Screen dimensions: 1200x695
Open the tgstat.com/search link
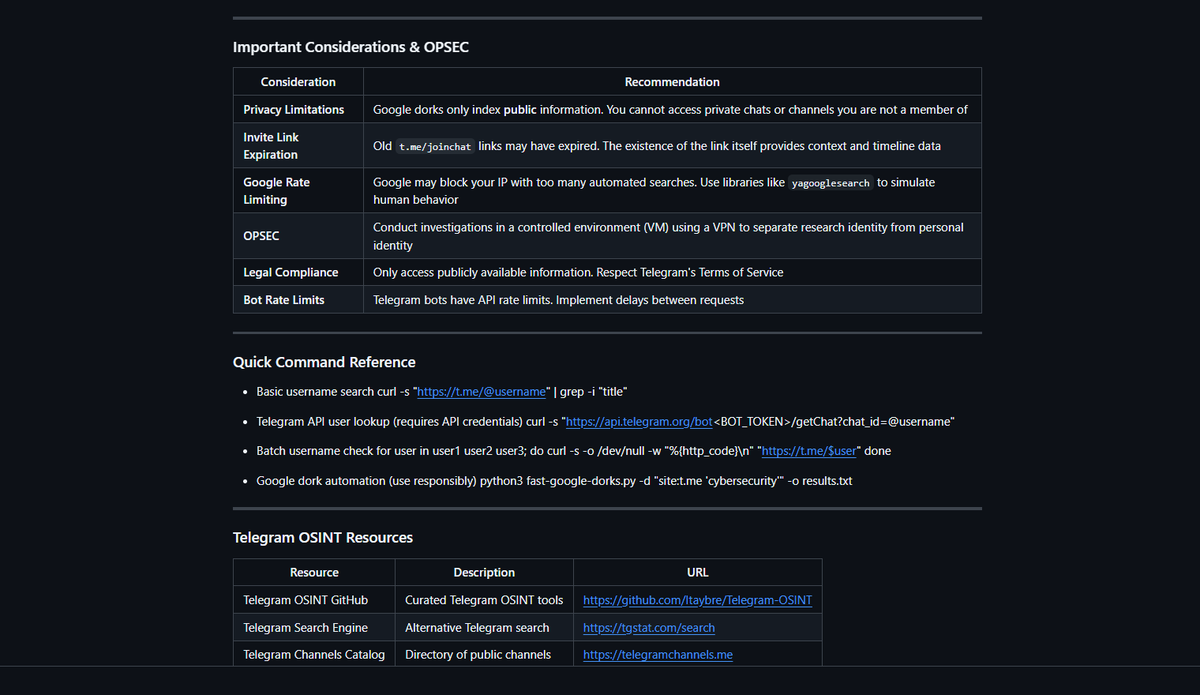(648, 627)
